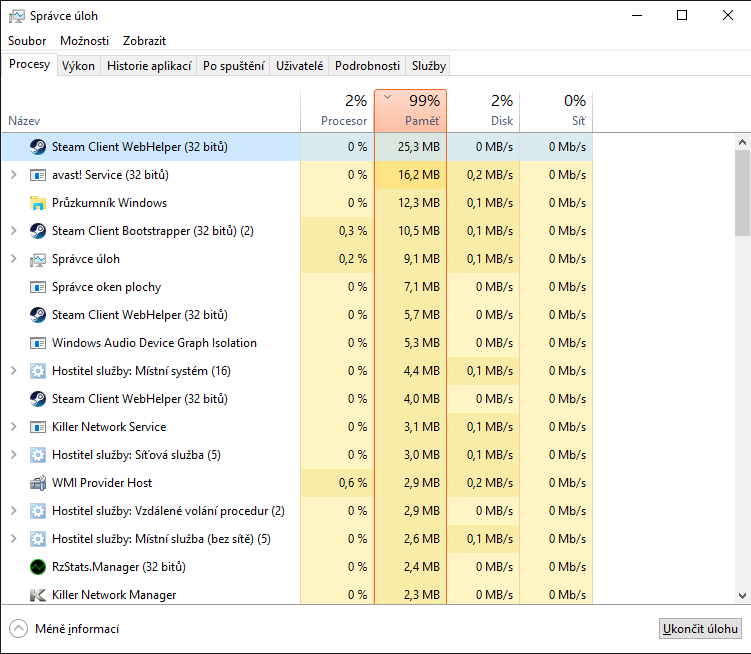Expand the Steam Client Bootstrapper group

(13, 231)
